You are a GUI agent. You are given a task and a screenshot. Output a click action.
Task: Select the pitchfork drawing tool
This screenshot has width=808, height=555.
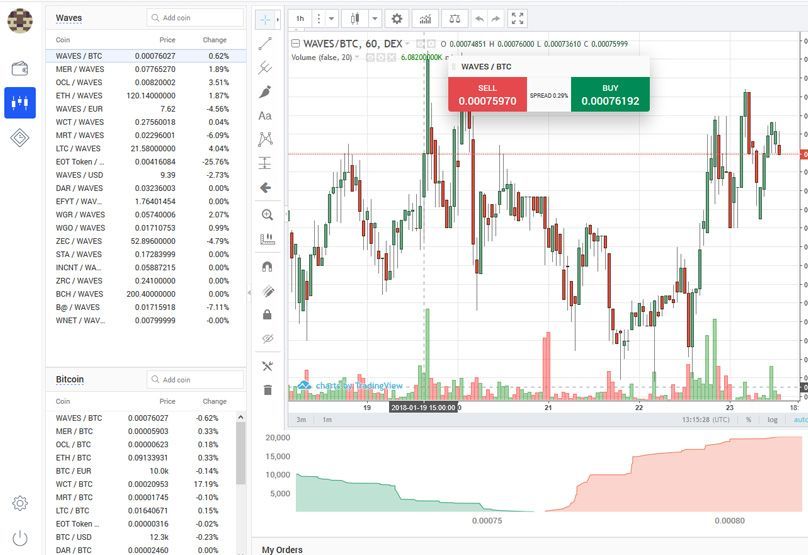click(265, 68)
